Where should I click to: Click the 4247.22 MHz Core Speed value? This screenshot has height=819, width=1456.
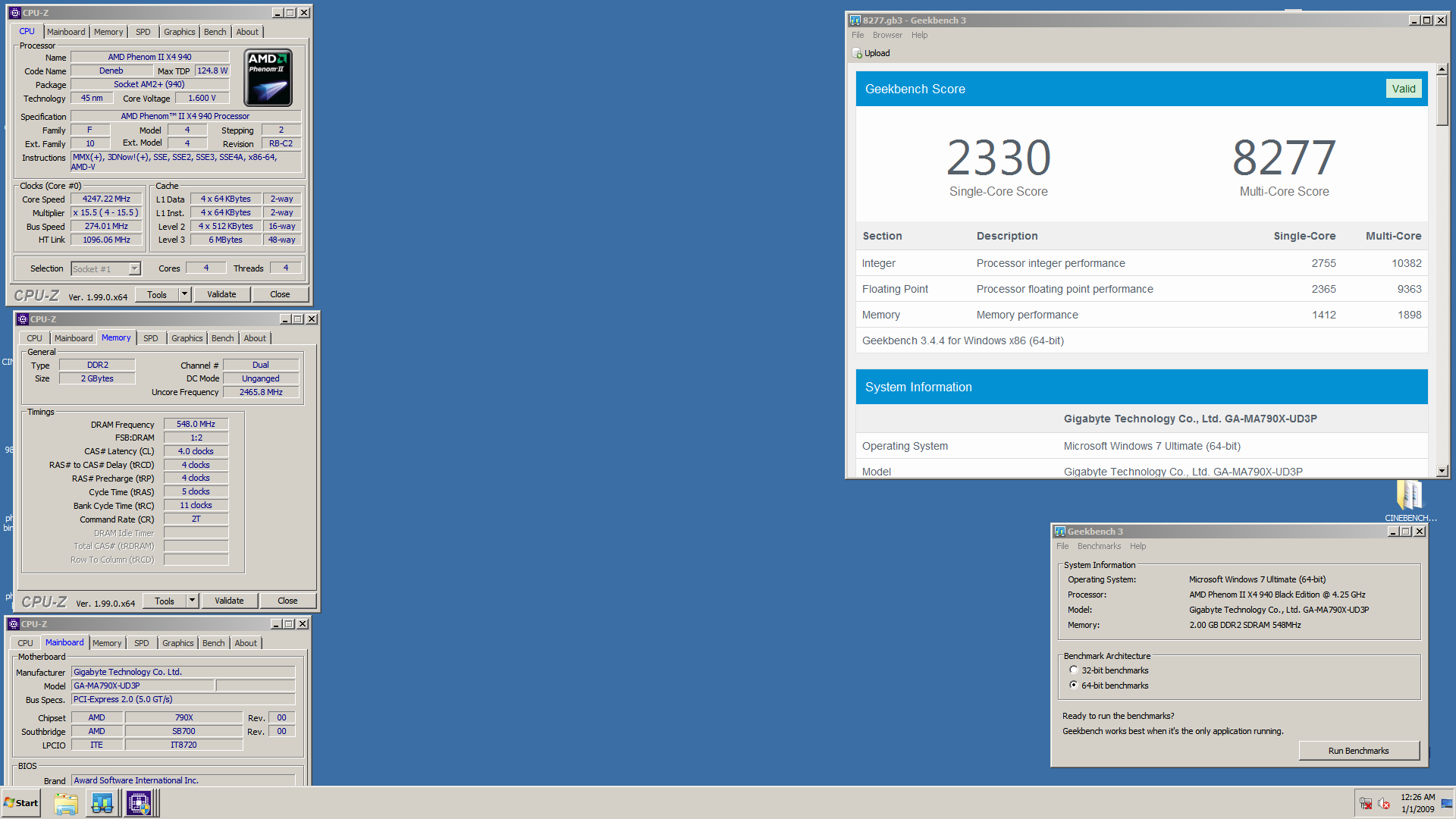[x=106, y=199]
